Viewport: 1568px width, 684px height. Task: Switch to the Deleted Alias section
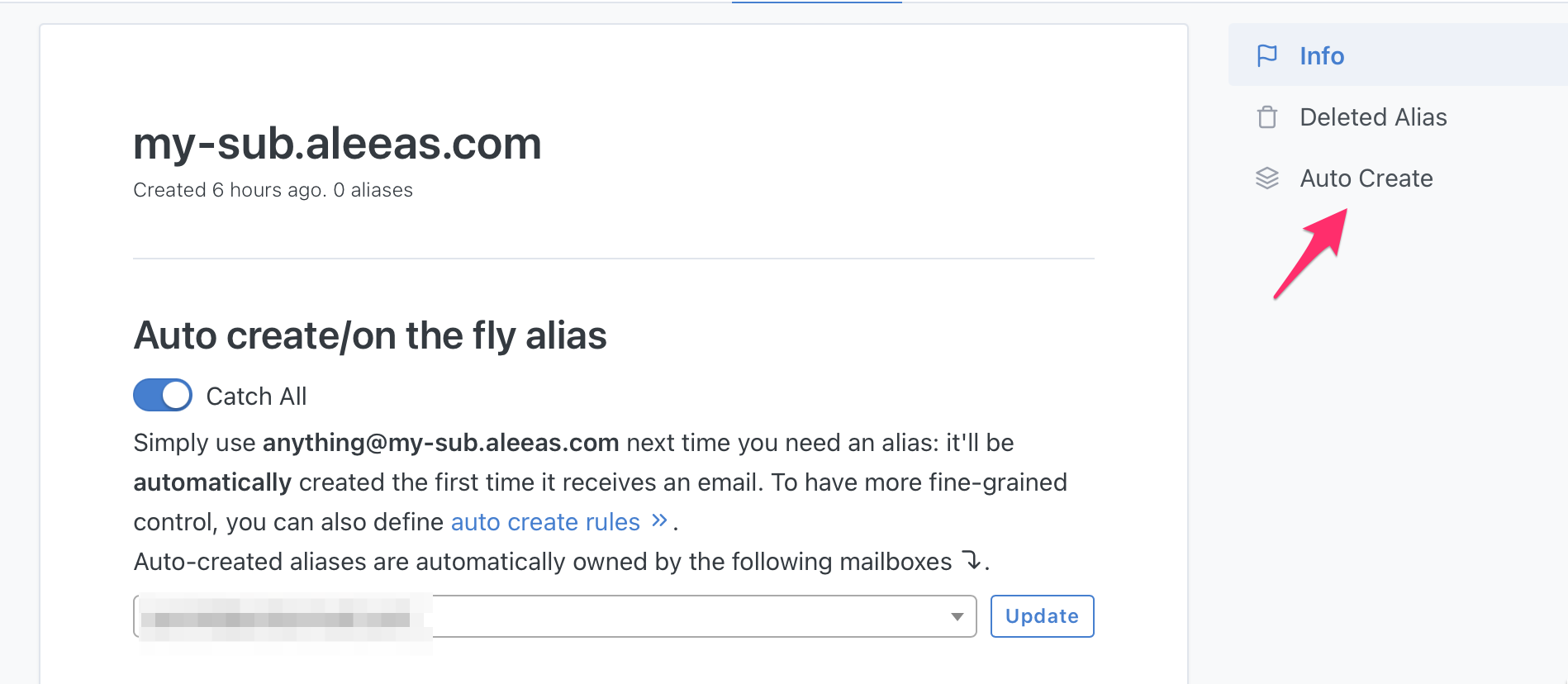1398,117
